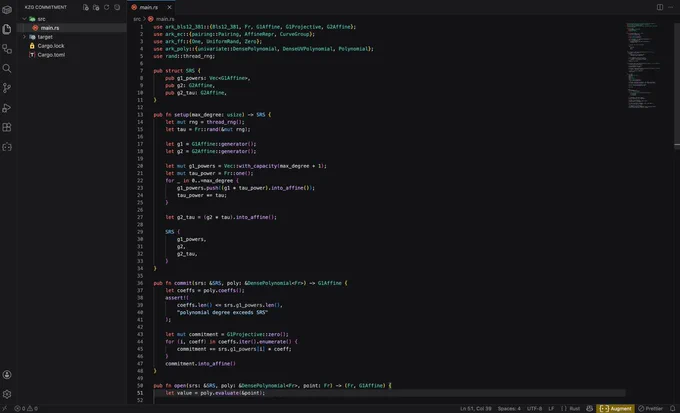Open editor More Actions ellipsis

[x=671, y=7]
